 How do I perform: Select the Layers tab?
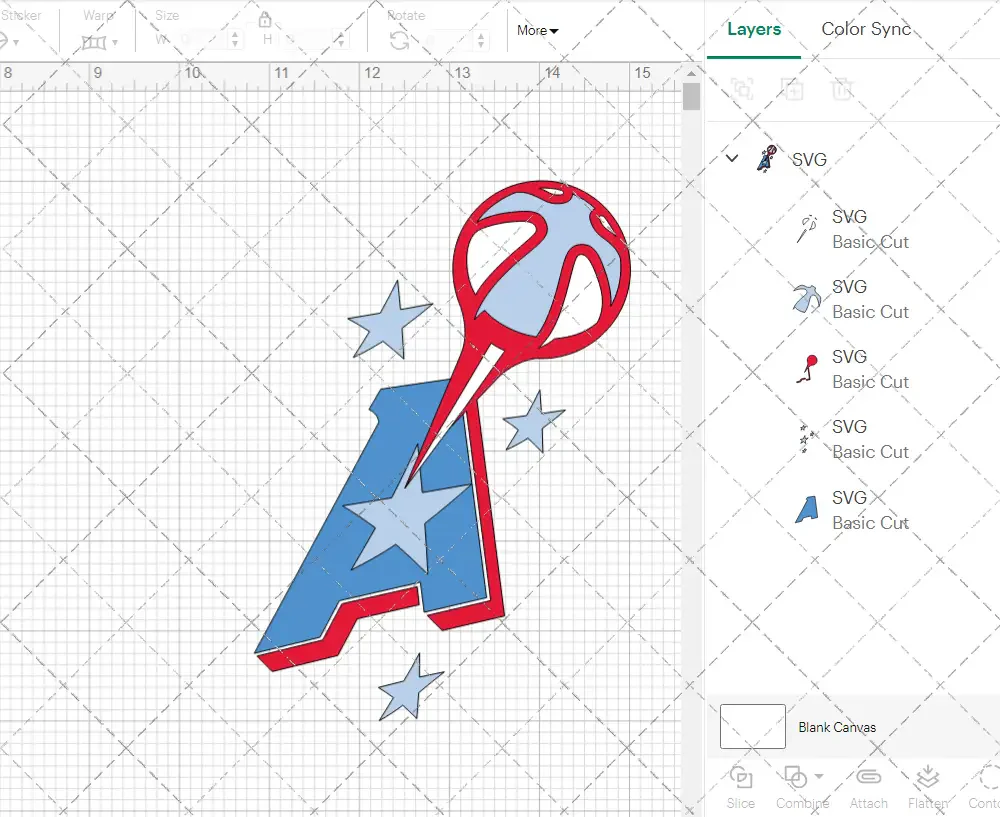pos(754,29)
